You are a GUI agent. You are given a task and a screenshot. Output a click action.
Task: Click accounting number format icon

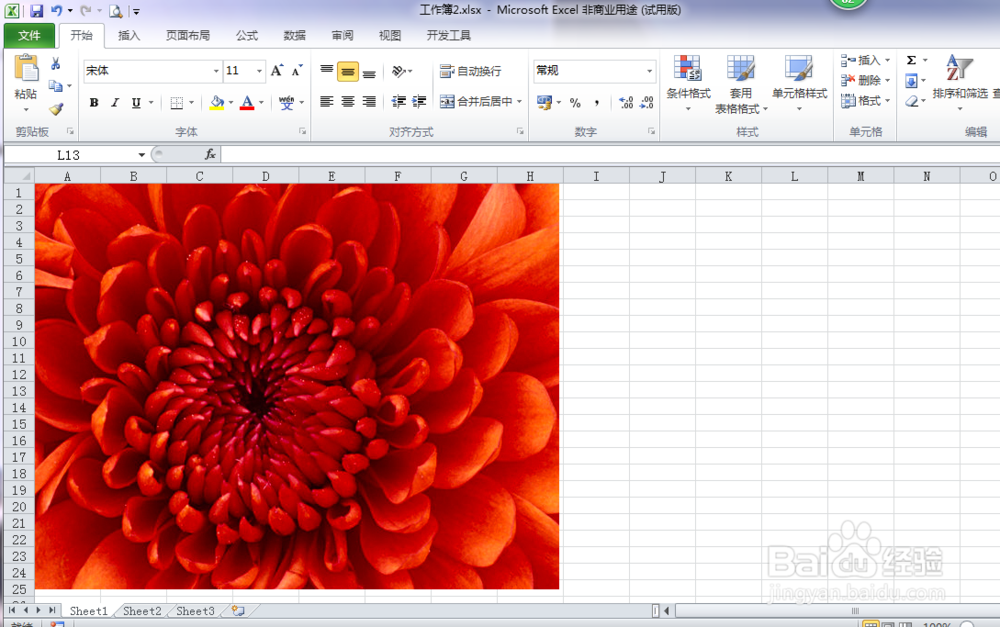pyautogui.click(x=544, y=102)
